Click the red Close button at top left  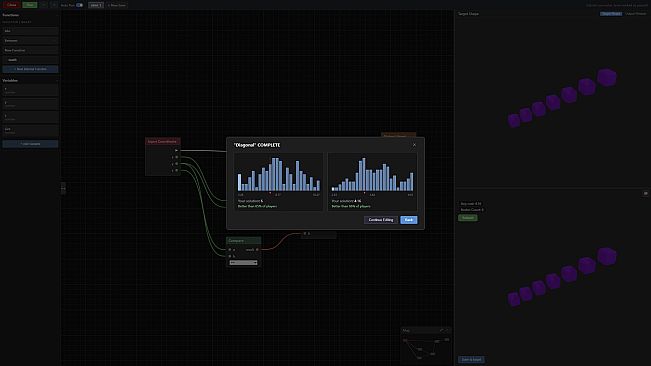(11, 5)
